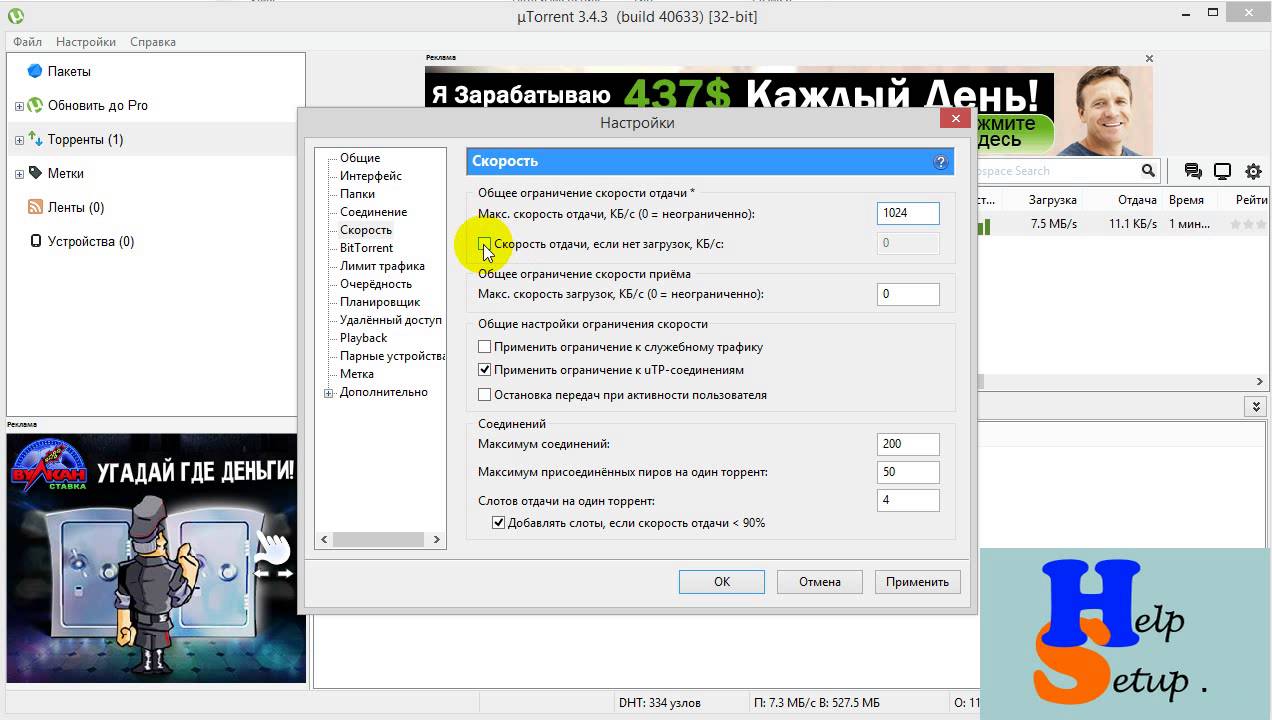The image size is (1272, 720).
Task: Click the Vulkan casino advertisement image
Action: [x=156, y=558]
